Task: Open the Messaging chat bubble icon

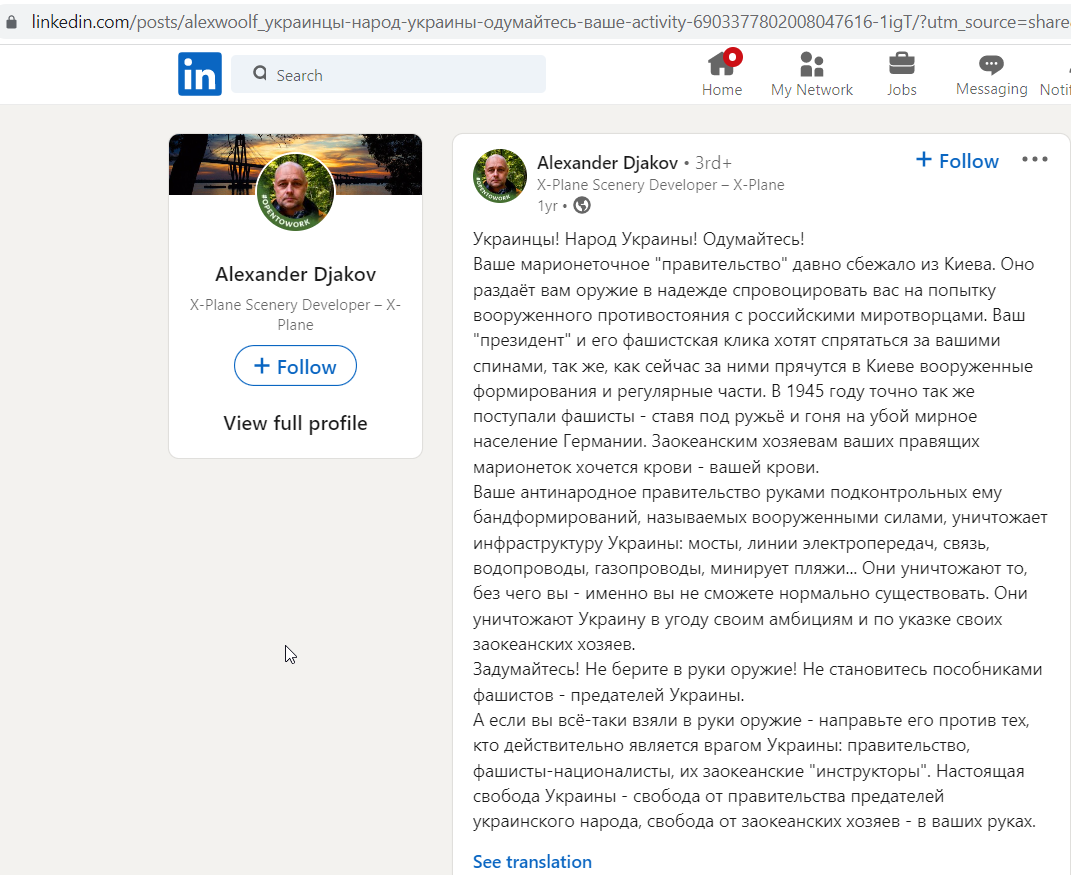Action: (x=991, y=64)
